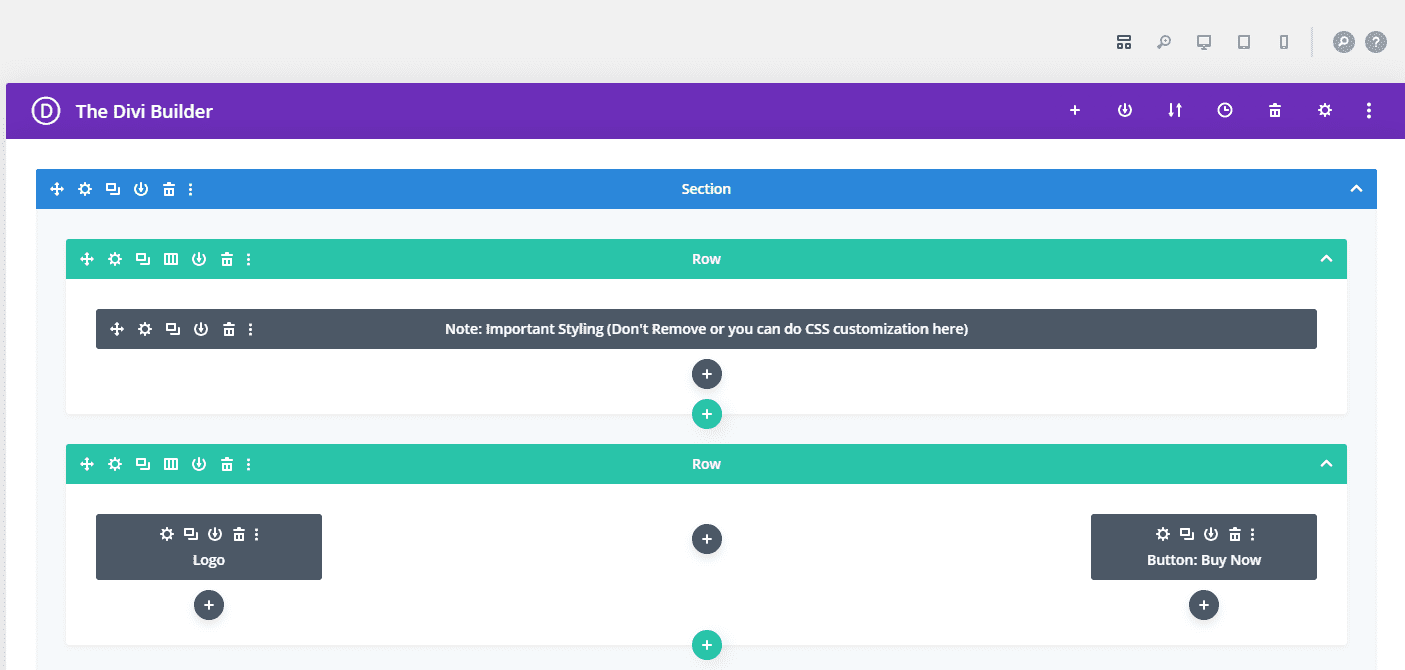
Task: Open the Divi Builder three-dot options menu
Action: click(1369, 110)
